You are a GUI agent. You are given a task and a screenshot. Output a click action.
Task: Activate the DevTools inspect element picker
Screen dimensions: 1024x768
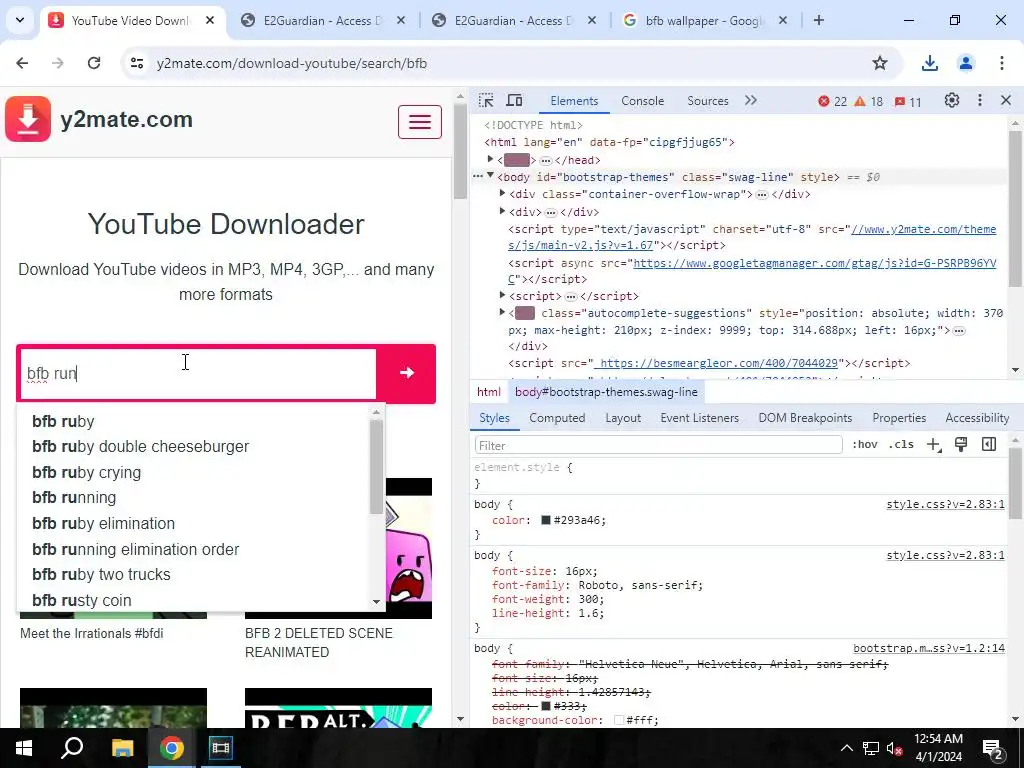click(486, 101)
